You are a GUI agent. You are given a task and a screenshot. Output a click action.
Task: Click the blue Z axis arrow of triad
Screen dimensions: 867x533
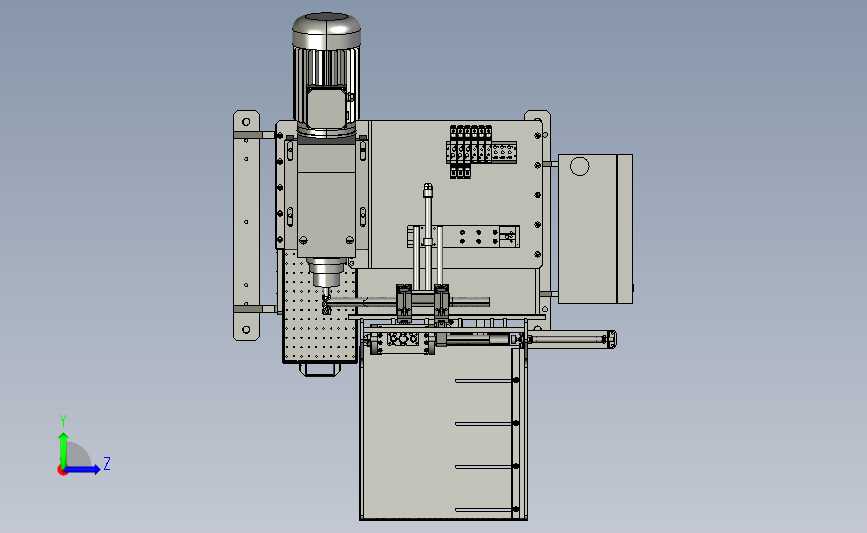[83, 470]
